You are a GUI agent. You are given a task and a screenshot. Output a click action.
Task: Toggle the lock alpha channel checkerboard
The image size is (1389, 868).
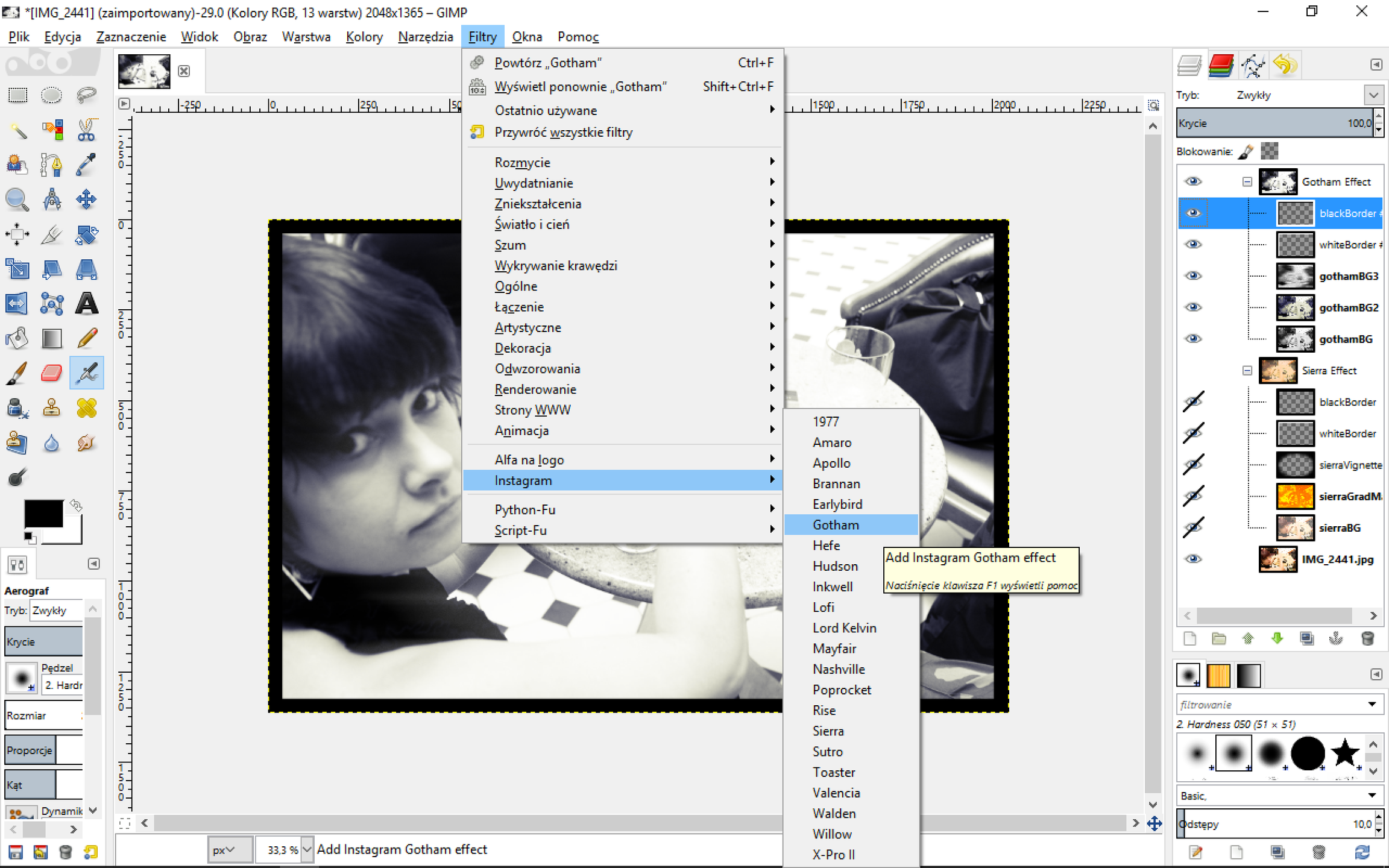(1269, 151)
